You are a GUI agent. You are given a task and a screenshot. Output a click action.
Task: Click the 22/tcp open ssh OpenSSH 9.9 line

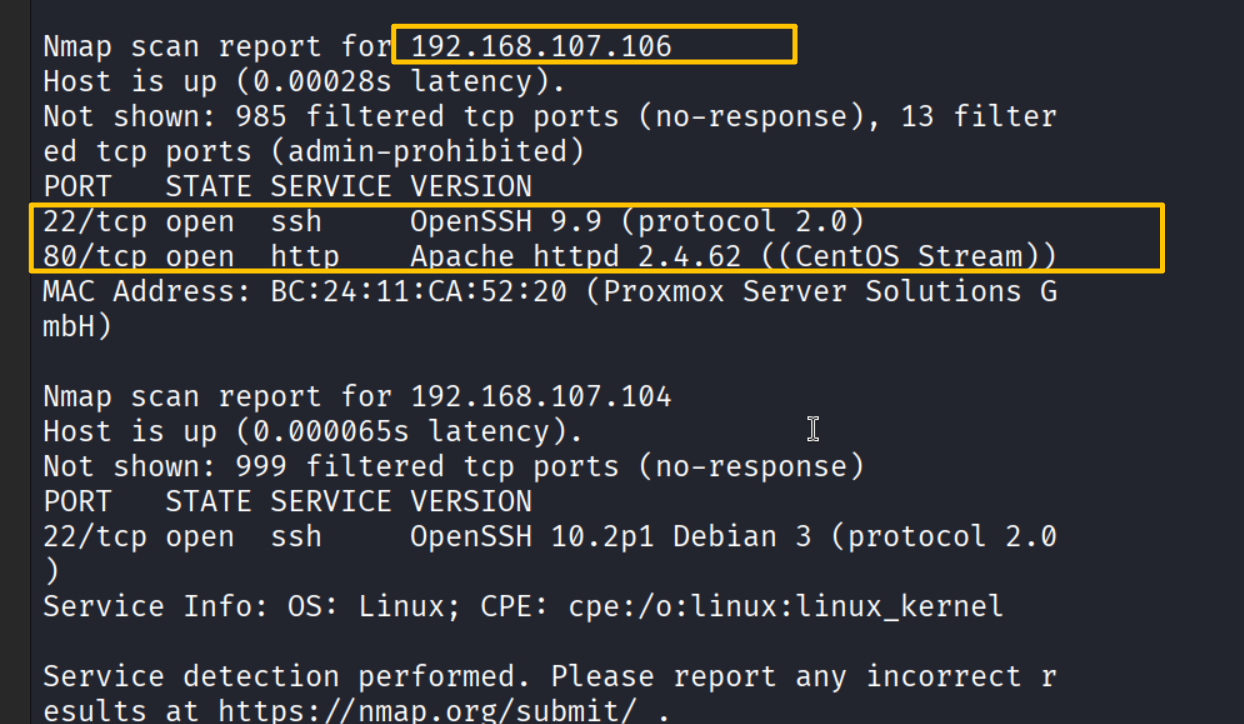point(453,221)
